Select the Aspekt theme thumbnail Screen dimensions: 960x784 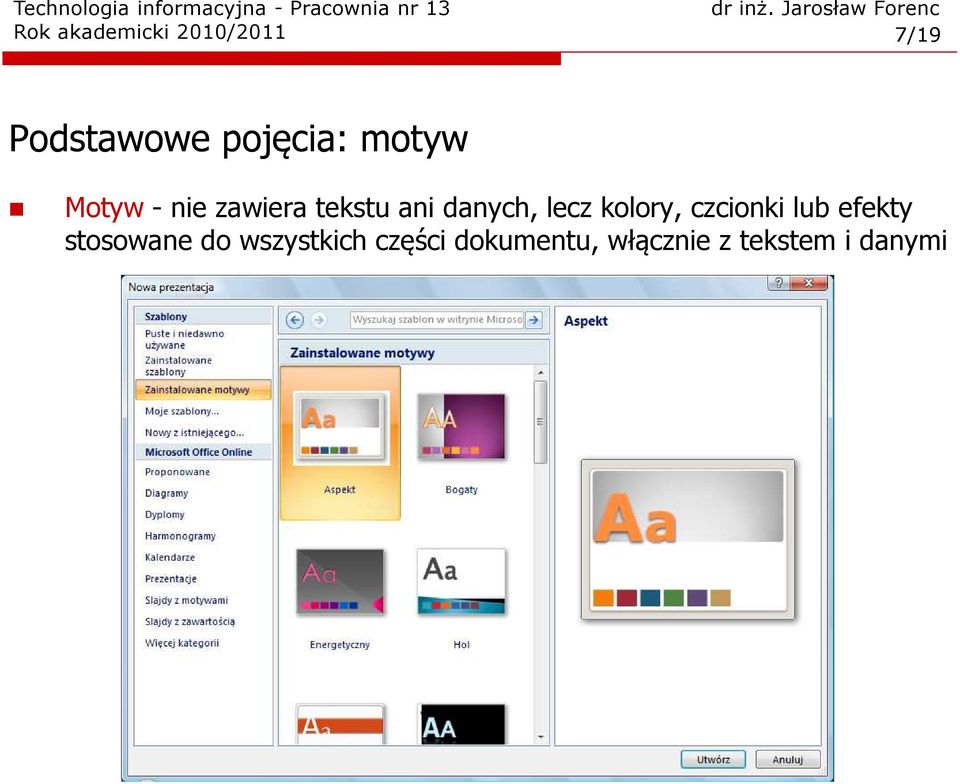(x=340, y=427)
